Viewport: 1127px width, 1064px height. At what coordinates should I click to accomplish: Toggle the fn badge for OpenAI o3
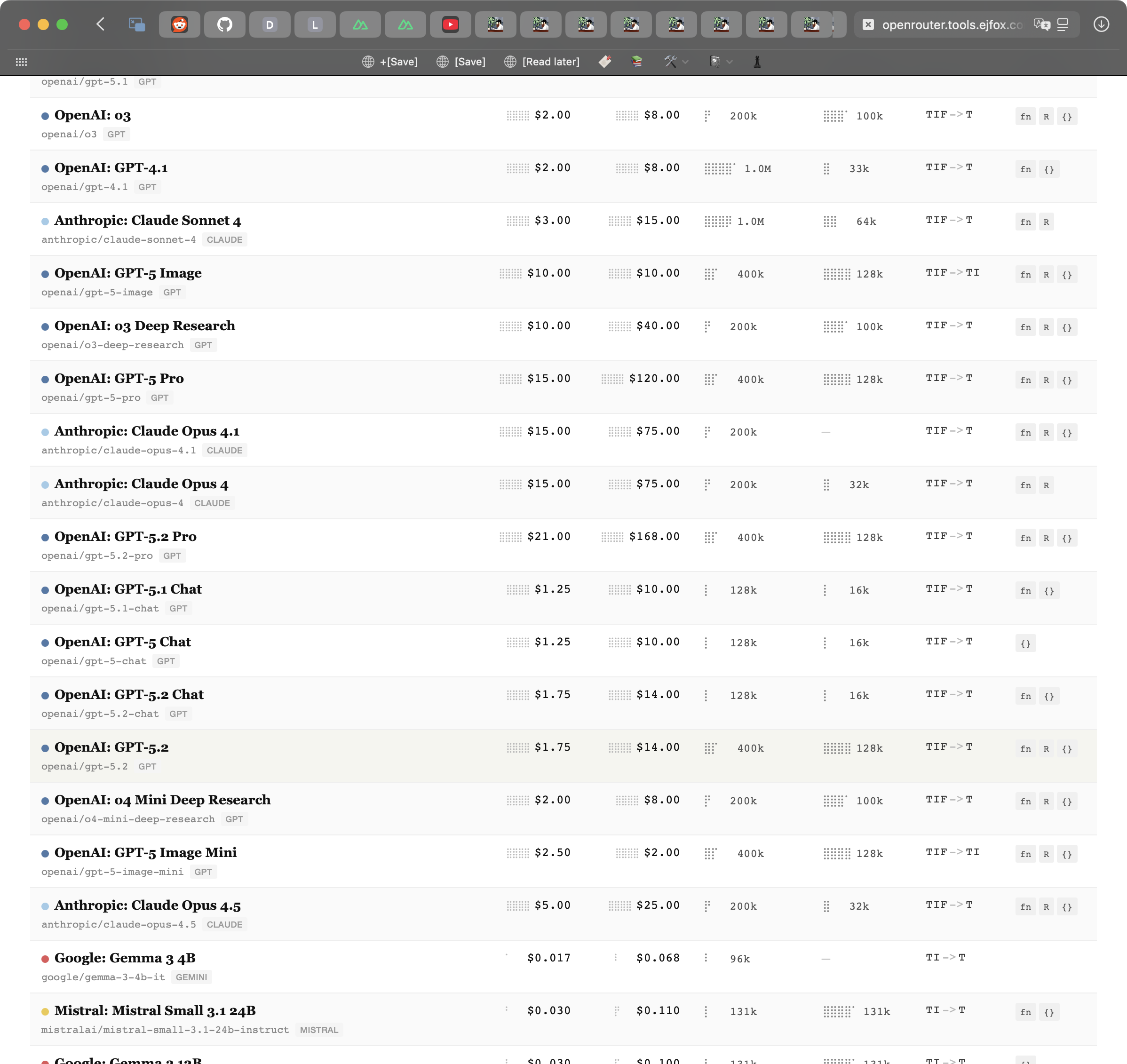[1026, 116]
